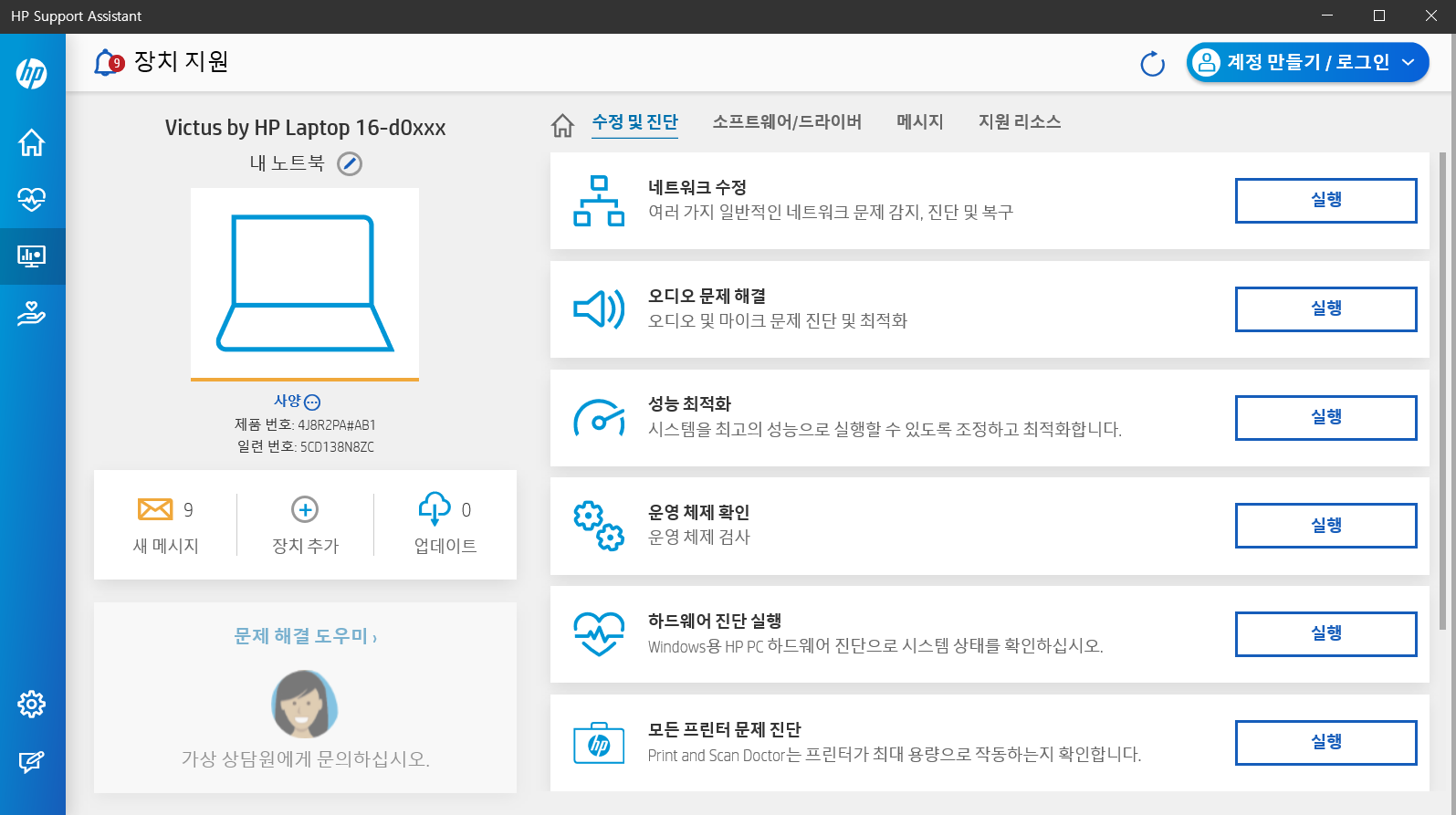Screen dimensions: 1456x815
Task: Open the 지원 리소스 tab
Action: click(1020, 121)
